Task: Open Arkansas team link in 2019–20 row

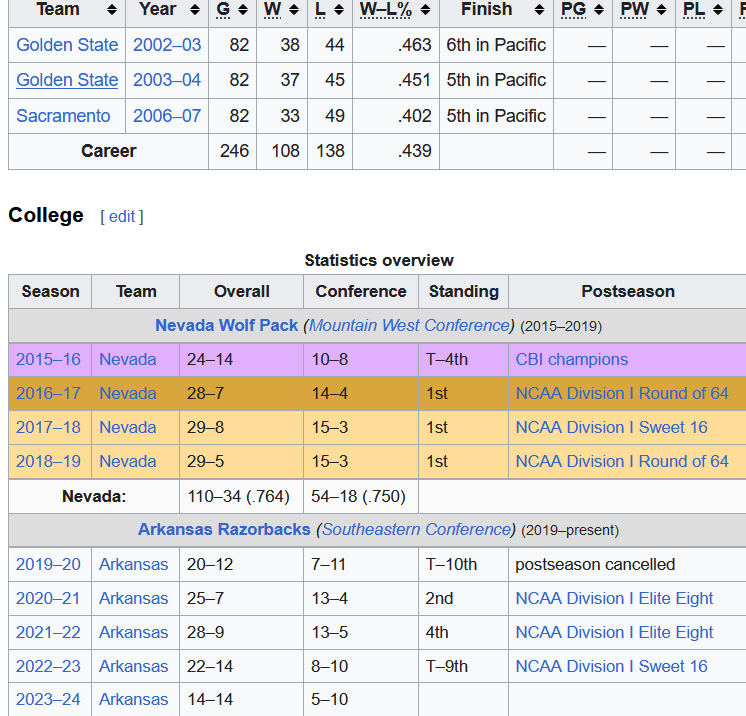Action: tap(134, 565)
